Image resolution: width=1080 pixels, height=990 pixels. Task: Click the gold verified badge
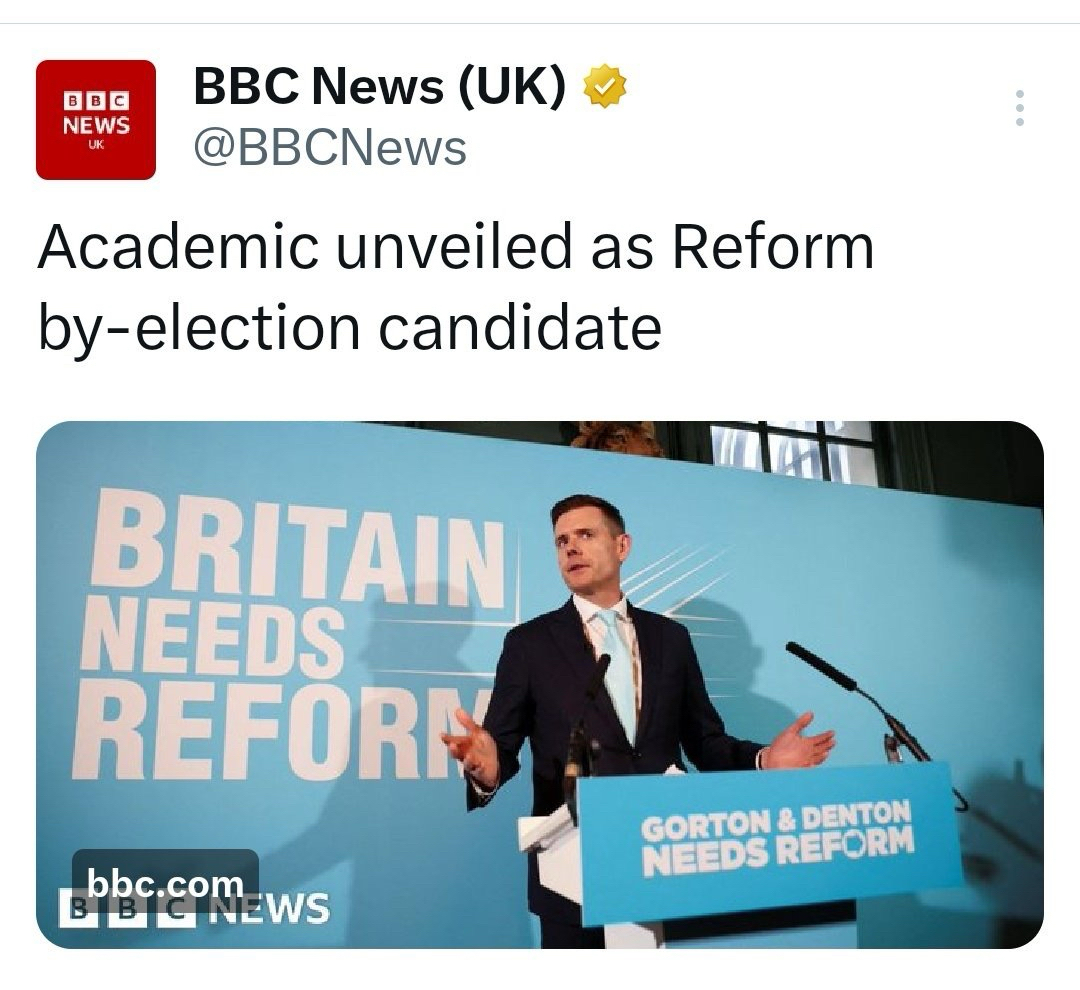(x=605, y=87)
